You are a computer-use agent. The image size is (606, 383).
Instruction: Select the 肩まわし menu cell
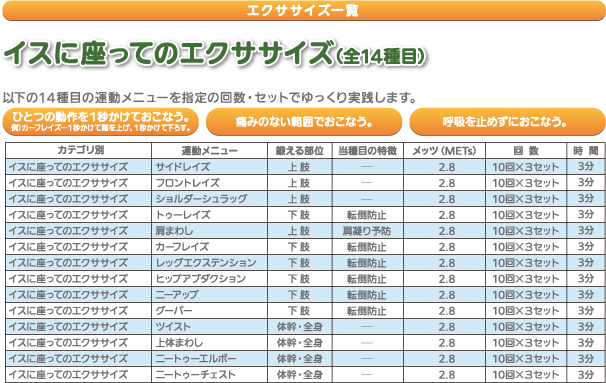tap(209, 231)
